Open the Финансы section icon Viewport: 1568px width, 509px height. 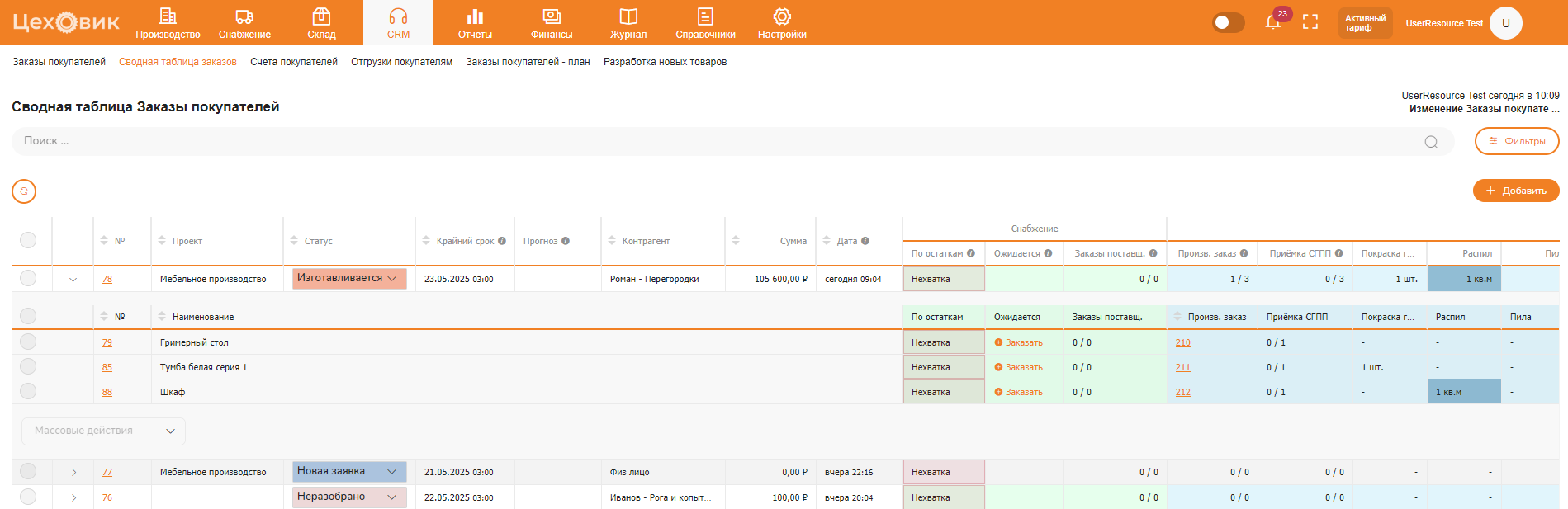pos(552,16)
